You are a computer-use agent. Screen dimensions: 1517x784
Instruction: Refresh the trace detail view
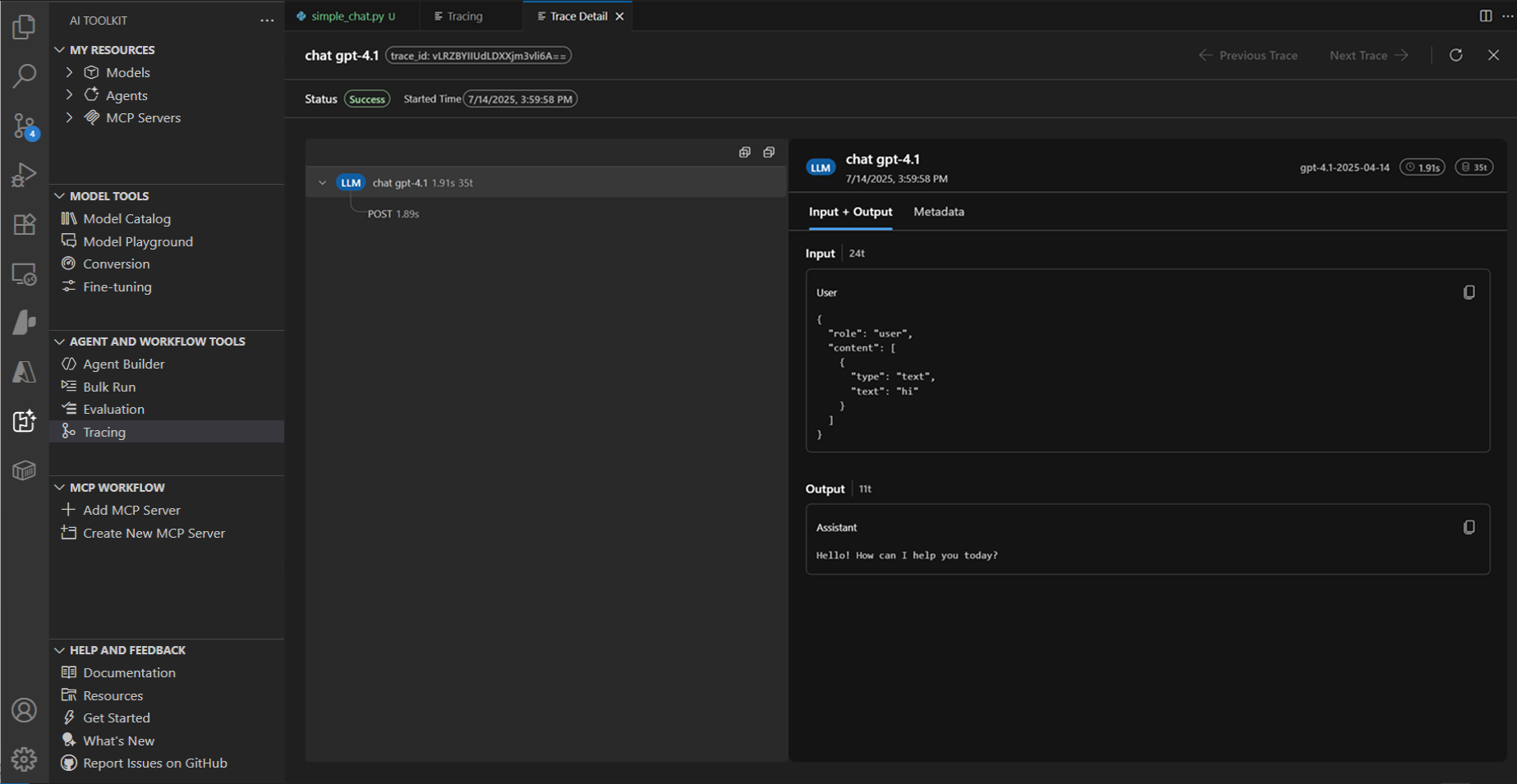point(1456,55)
